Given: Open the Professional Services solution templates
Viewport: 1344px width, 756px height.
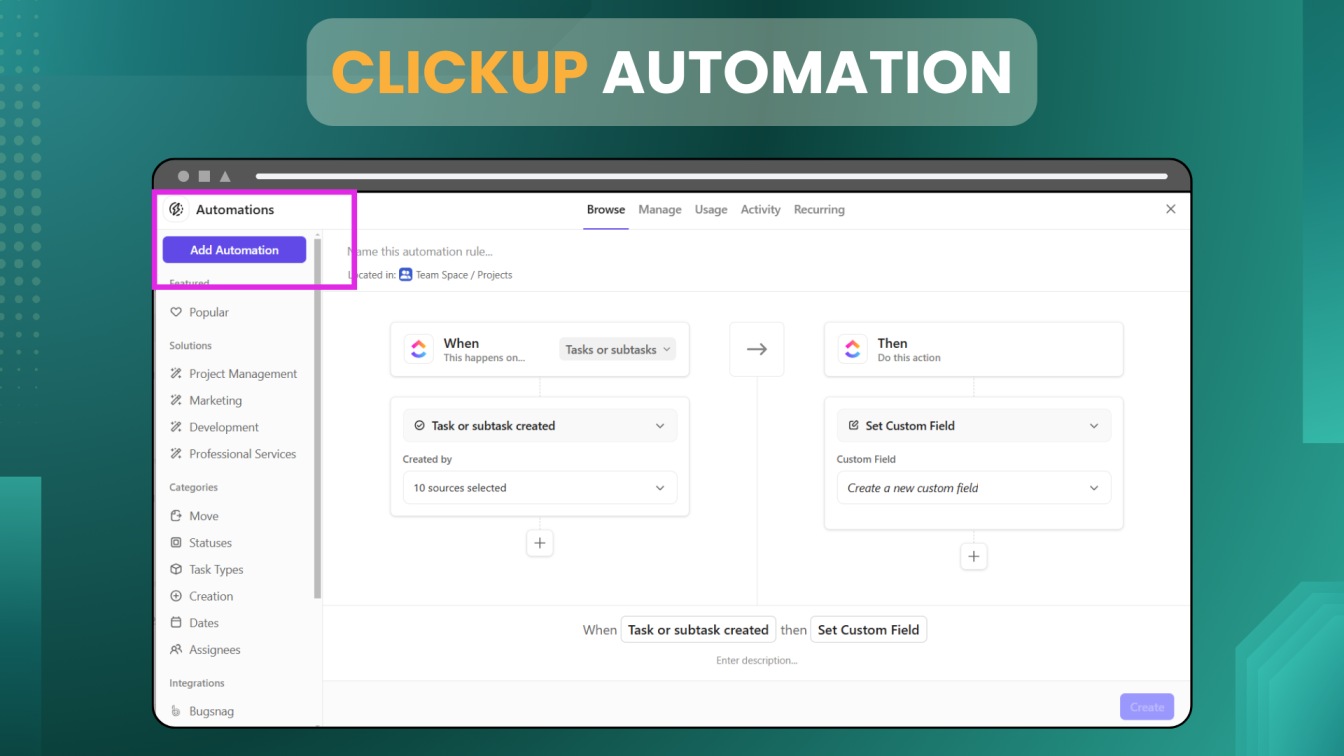Looking at the screenshot, I should coord(243,454).
